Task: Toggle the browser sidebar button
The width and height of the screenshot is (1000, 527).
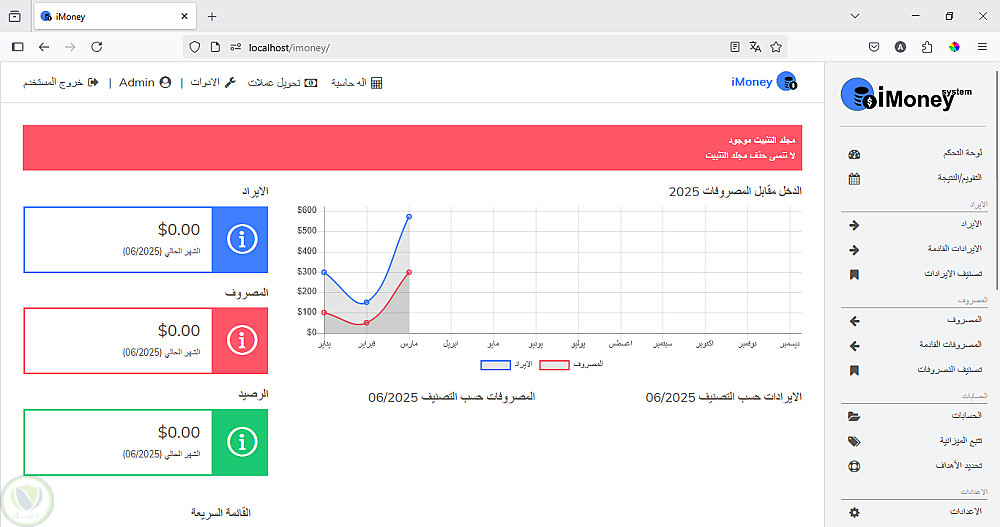Action: pos(18,47)
